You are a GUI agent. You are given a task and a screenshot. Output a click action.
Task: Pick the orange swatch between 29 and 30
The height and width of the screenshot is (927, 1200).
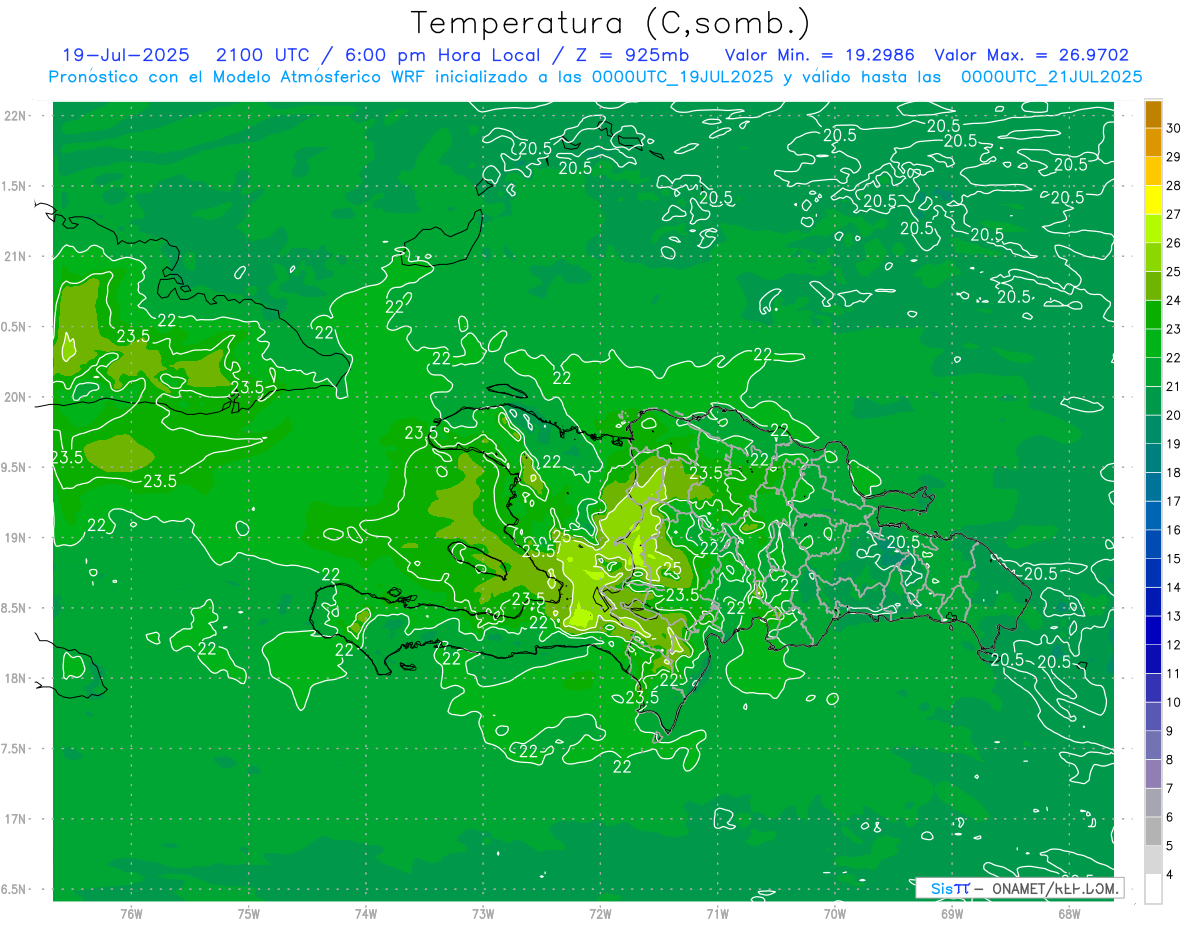[1153, 143]
